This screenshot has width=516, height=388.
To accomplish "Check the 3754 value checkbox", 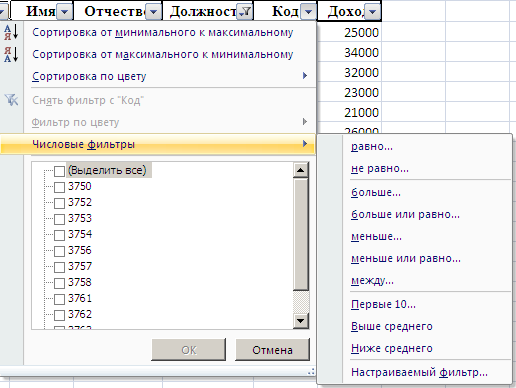I will click(59, 235).
